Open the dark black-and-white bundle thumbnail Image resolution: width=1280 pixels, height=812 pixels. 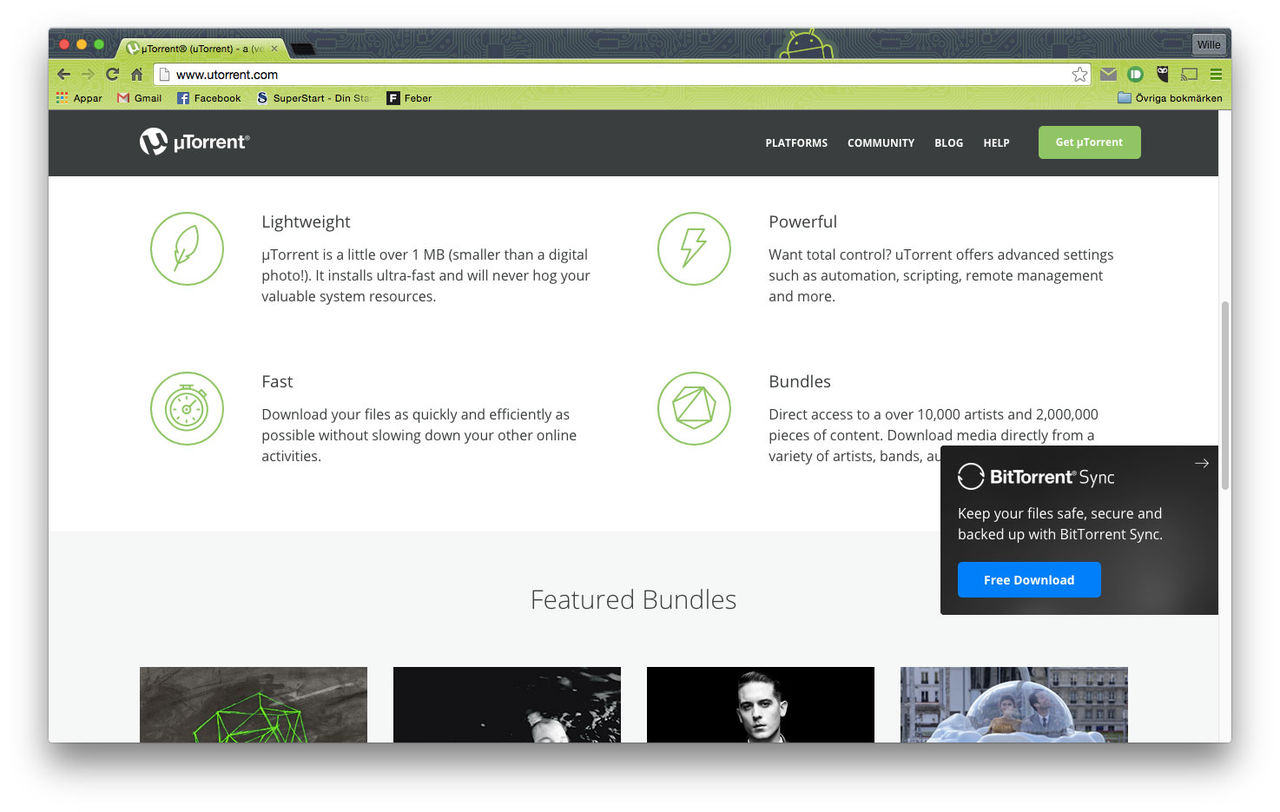tap(507, 704)
